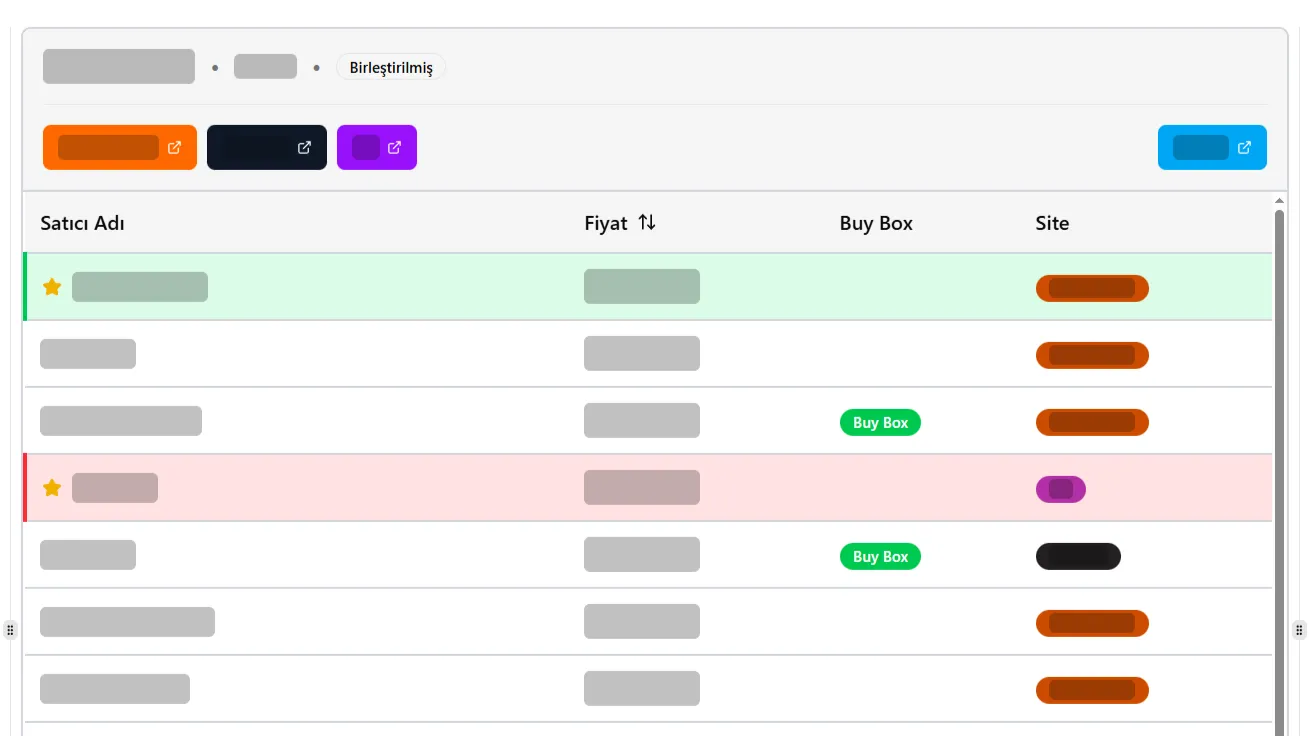Click the drag handle on the right panel edge
The width and height of the screenshot is (1309, 736).
(1299, 630)
